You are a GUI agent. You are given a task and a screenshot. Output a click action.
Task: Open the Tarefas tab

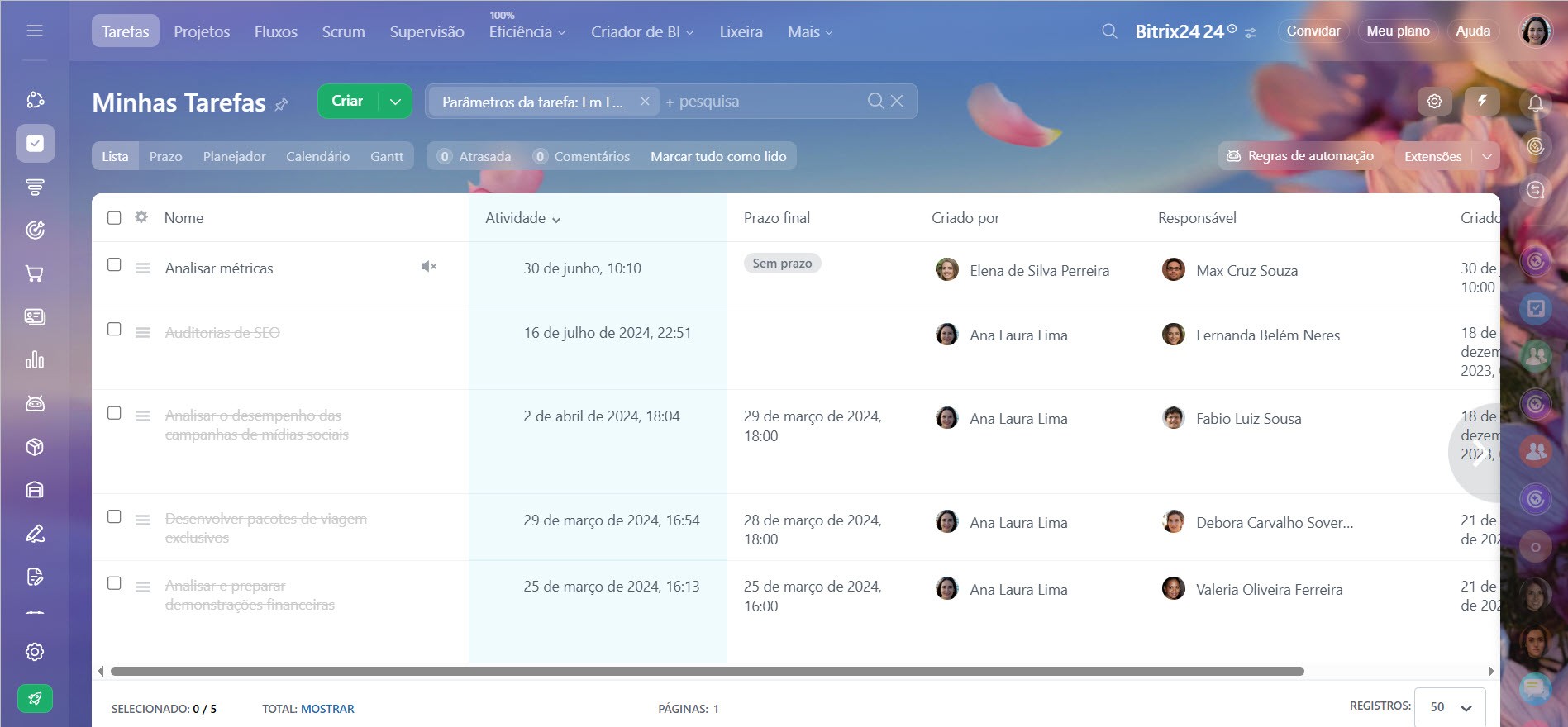pyautogui.click(x=126, y=31)
